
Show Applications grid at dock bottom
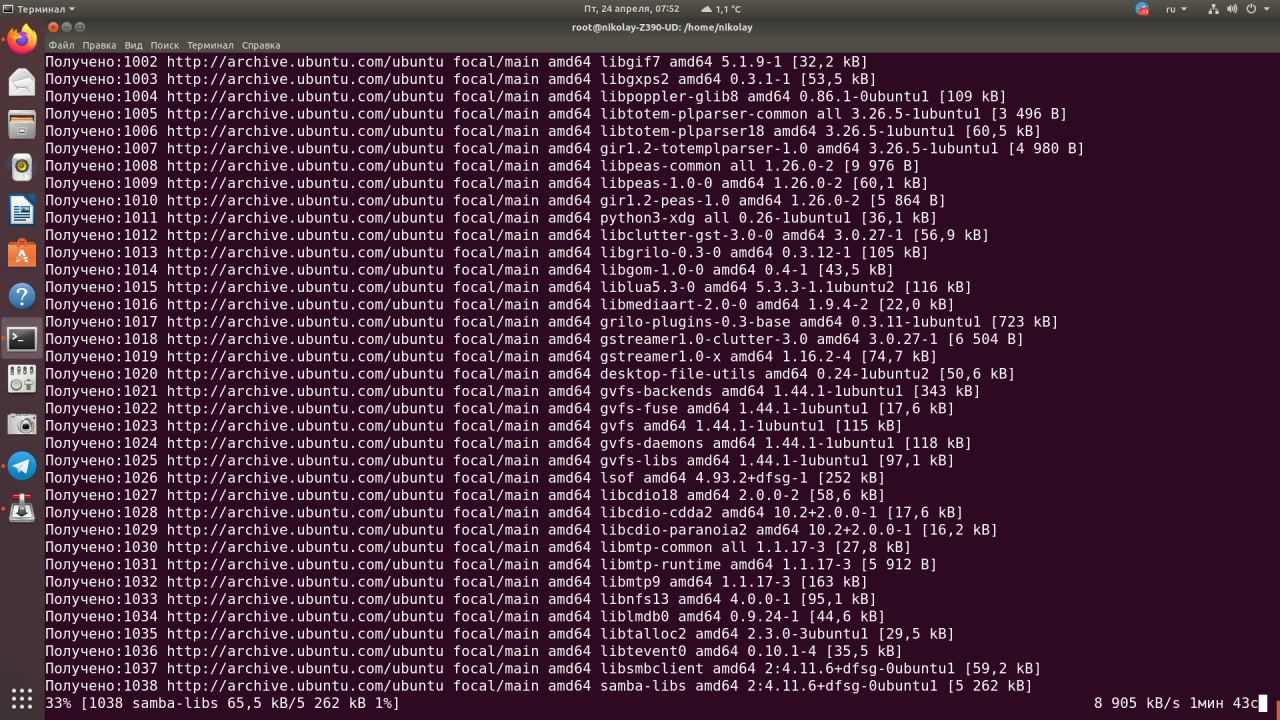pyautogui.click(x=22, y=697)
